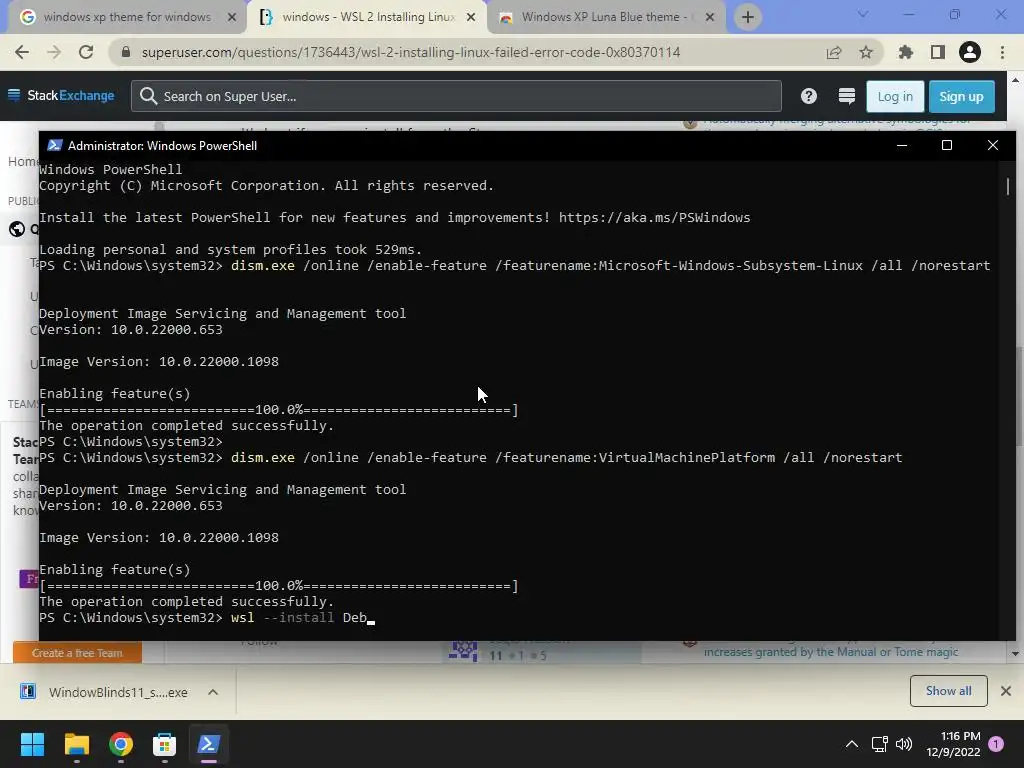Image resolution: width=1024 pixels, height=768 pixels.
Task: Close the WSL 2 Installing Linux tab
Action: (x=471, y=18)
